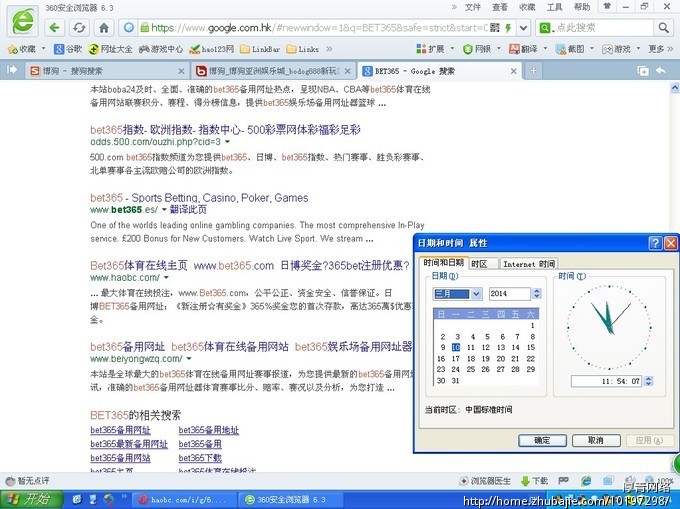The image size is (680, 509).
Task: Switch to the 博狗 - 搜狗搜索 tab
Action: click(107, 71)
